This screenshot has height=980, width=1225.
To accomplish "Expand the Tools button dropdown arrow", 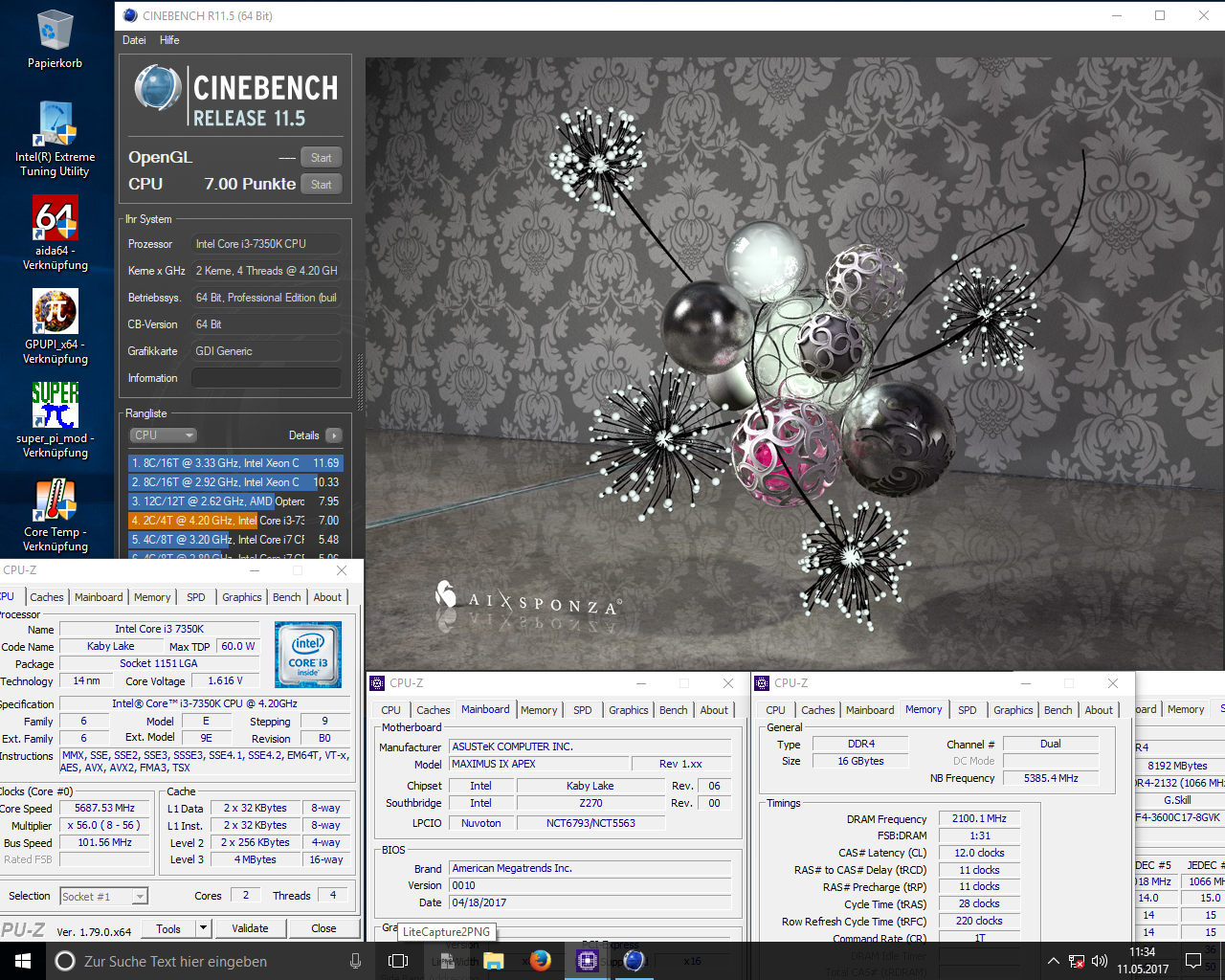I will click(x=203, y=928).
